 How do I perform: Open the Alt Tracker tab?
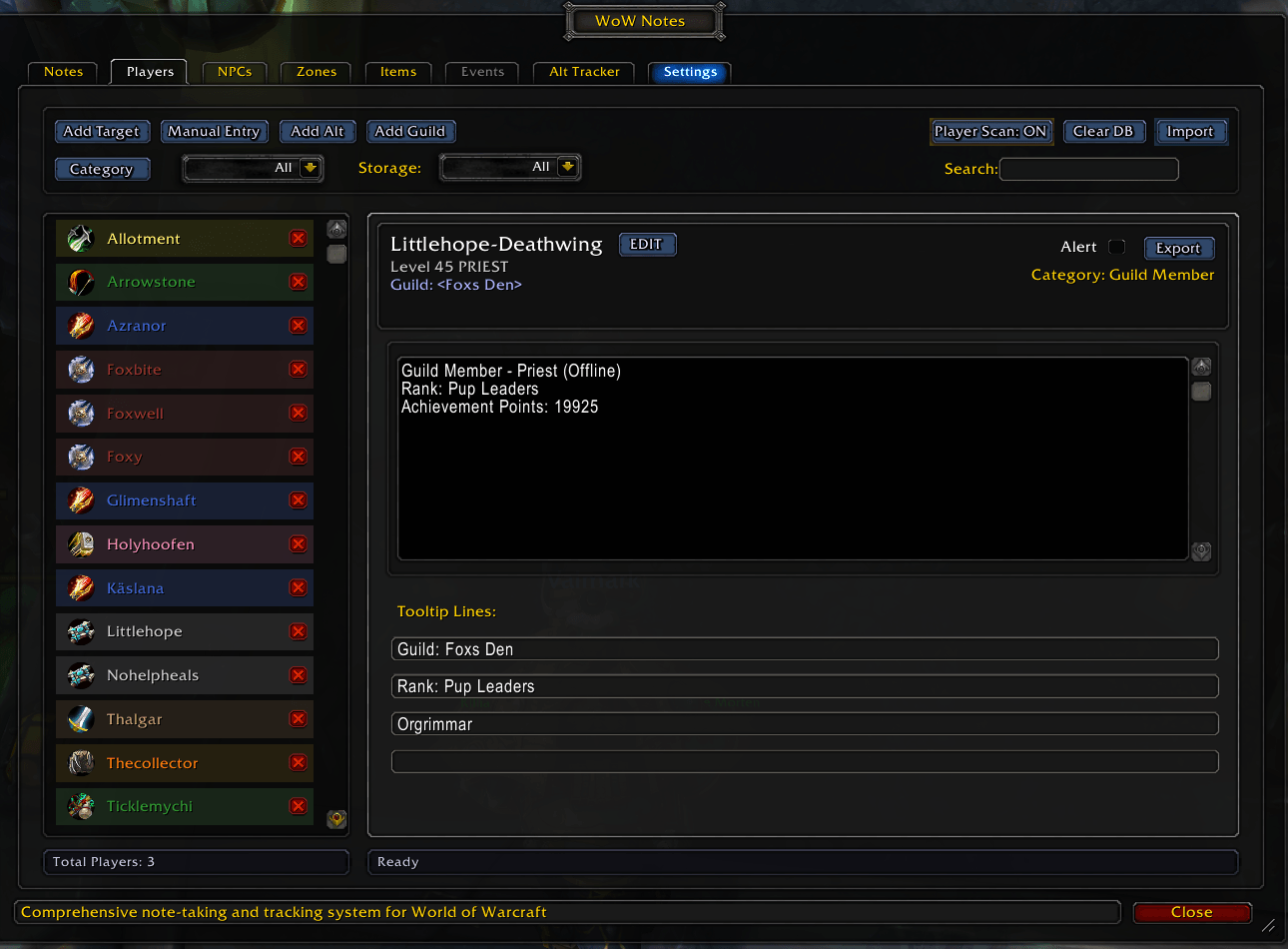pos(584,72)
